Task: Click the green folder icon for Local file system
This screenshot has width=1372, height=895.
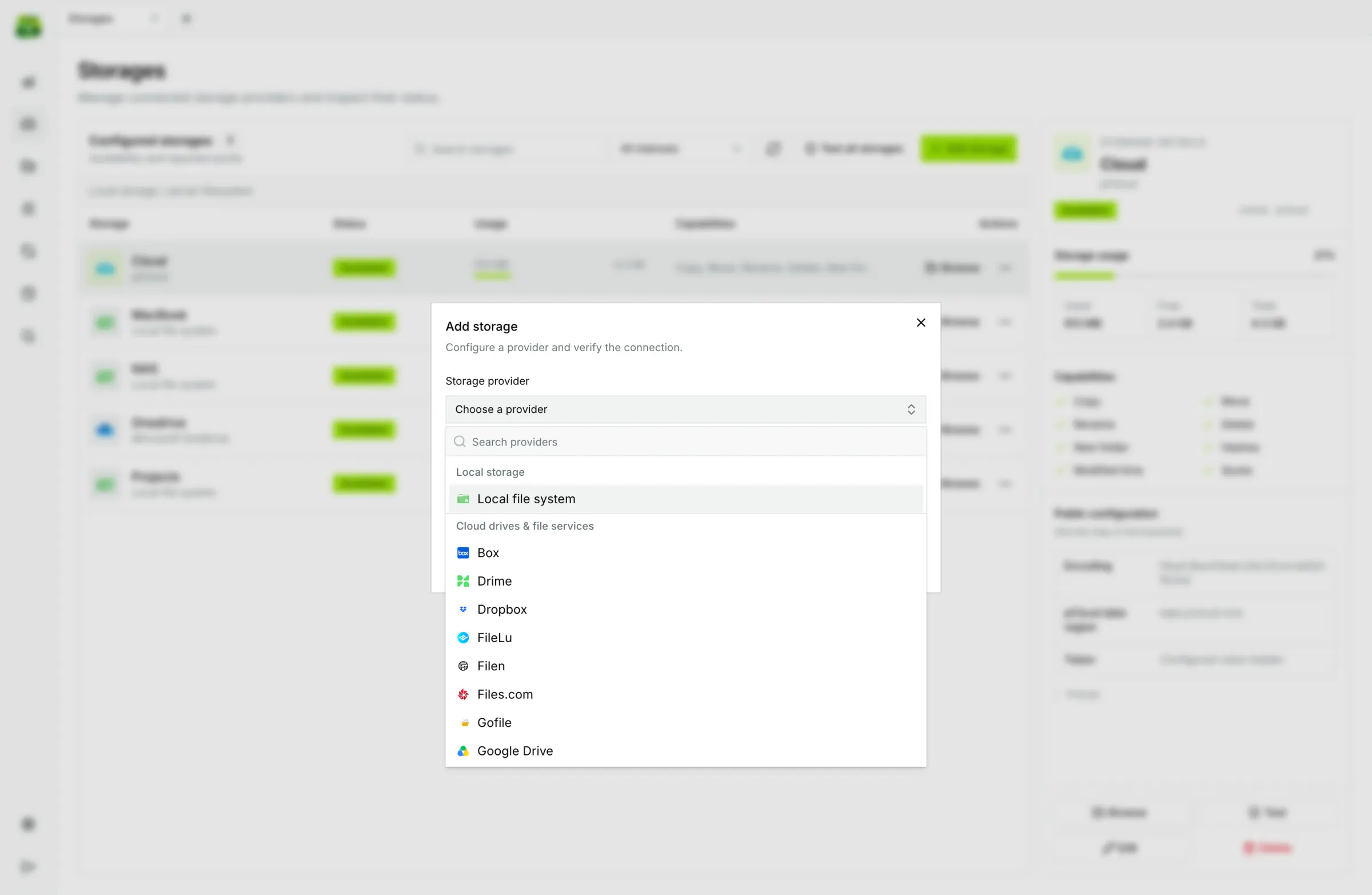Action: tap(463, 499)
